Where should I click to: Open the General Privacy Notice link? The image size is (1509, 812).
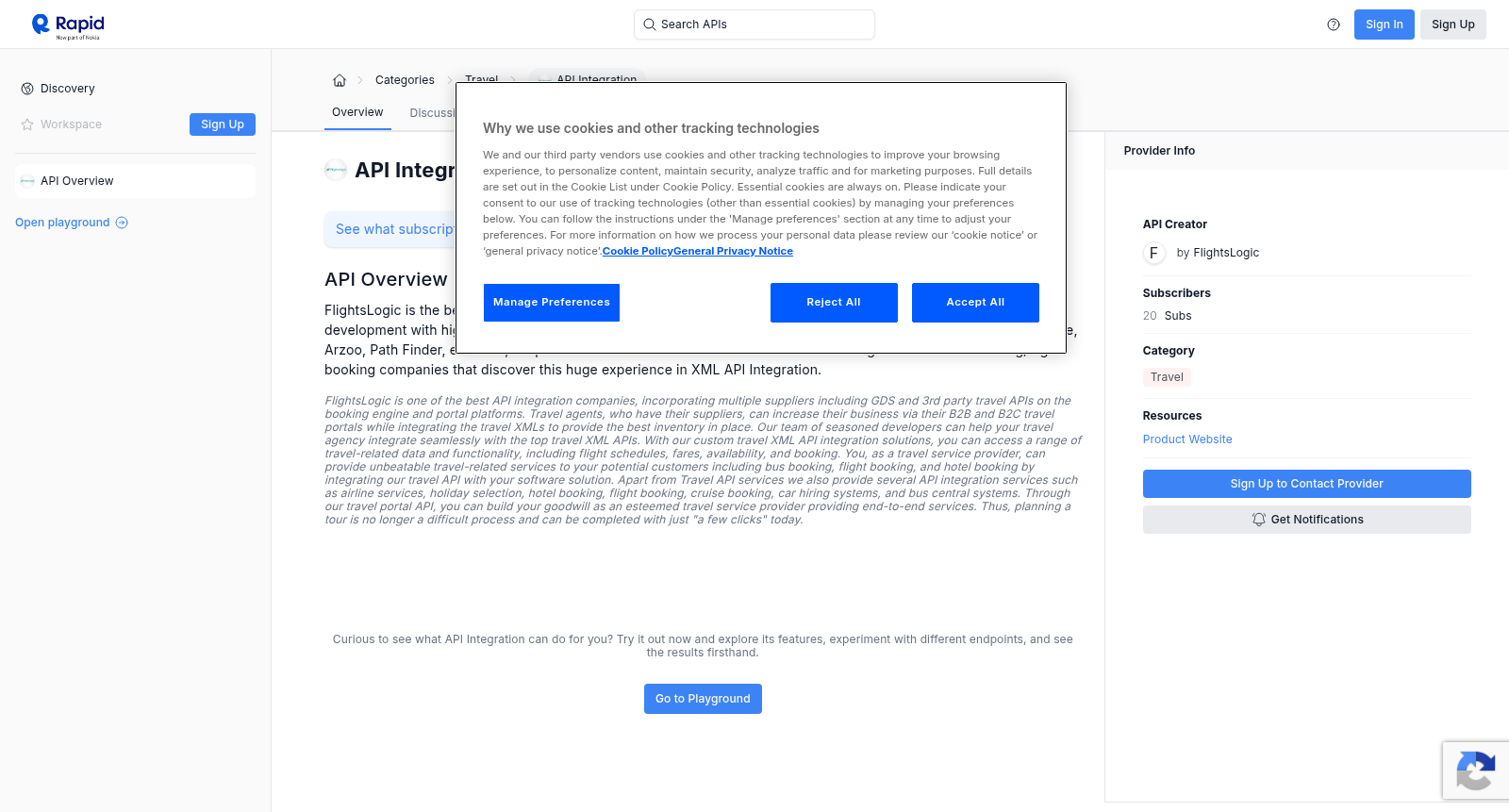(x=733, y=251)
